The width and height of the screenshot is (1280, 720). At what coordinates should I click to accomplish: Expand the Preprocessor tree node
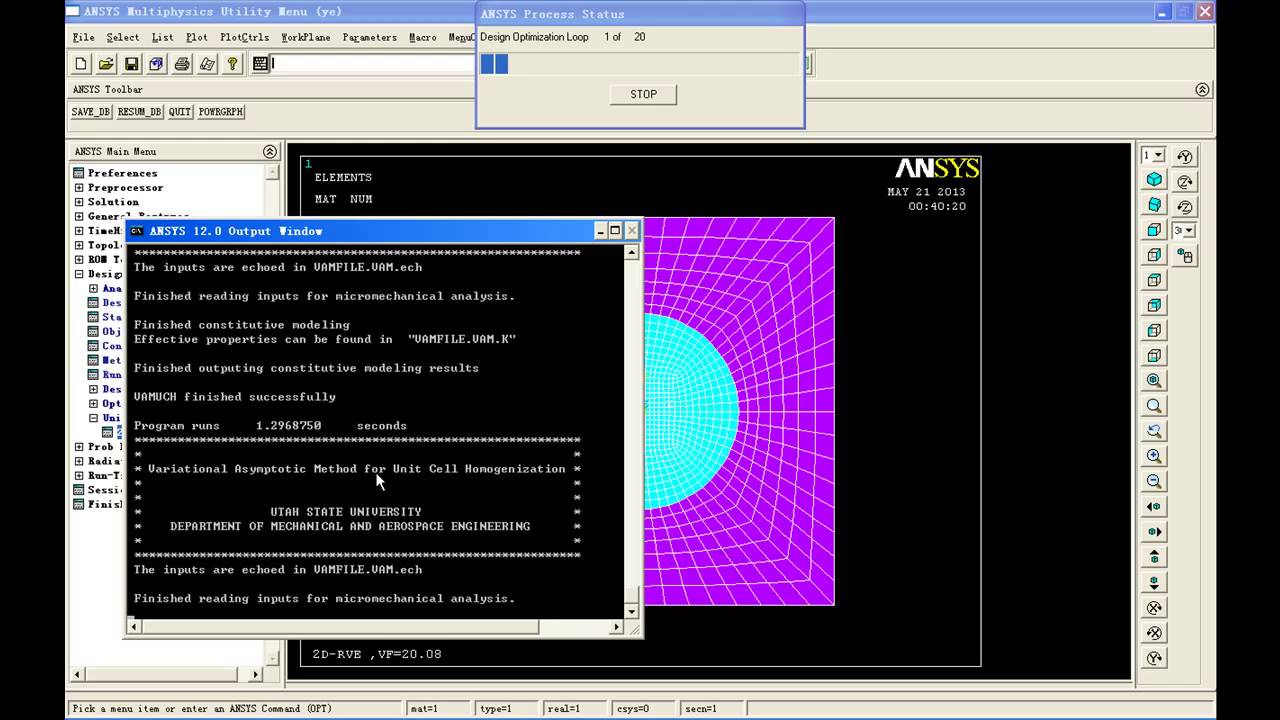tap(79, 187)
